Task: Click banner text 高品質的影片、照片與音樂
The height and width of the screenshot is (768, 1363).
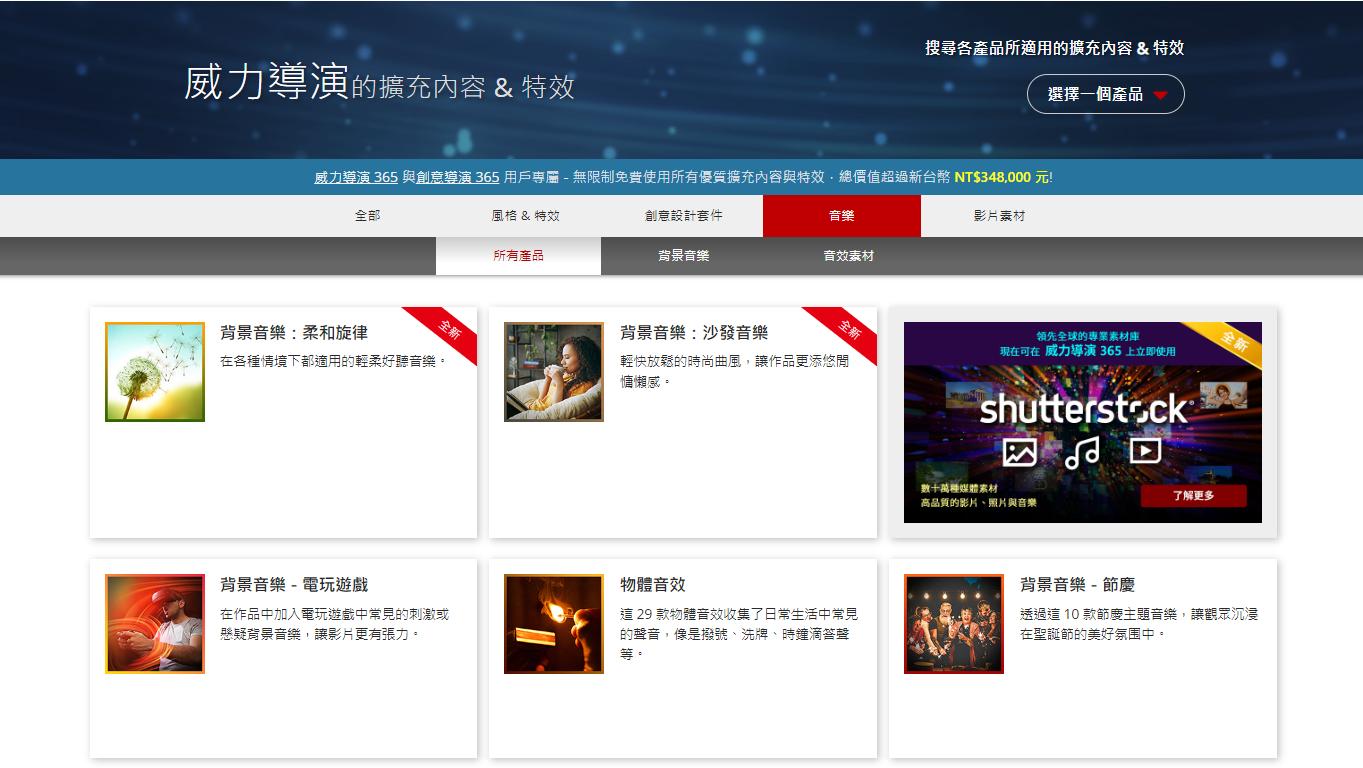Action: (x=979, y=503)
